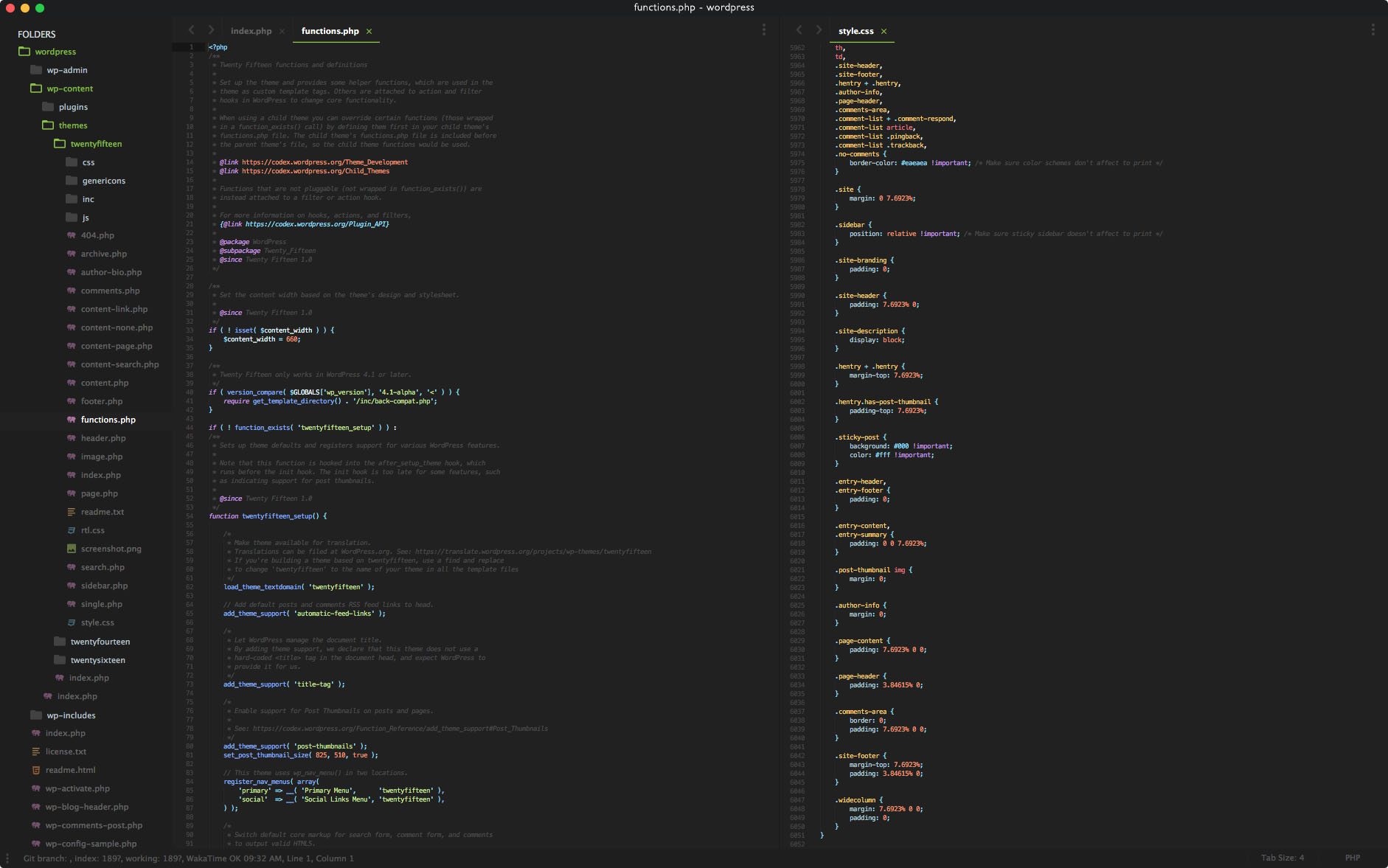
Task: Open the codex Theme_Development link in code
Action: 325,162
